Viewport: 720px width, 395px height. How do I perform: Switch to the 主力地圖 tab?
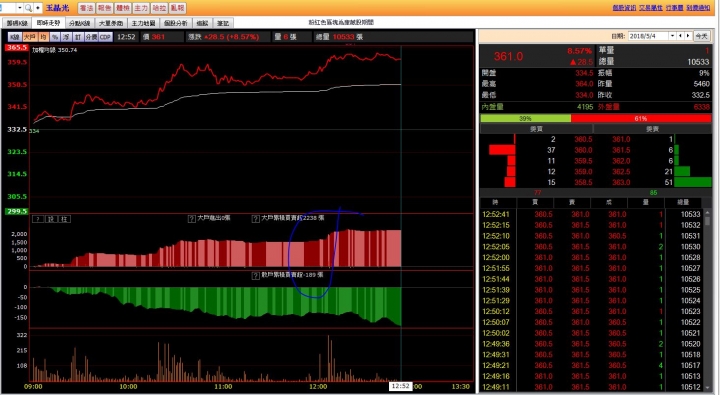click(x=143, y=23)
